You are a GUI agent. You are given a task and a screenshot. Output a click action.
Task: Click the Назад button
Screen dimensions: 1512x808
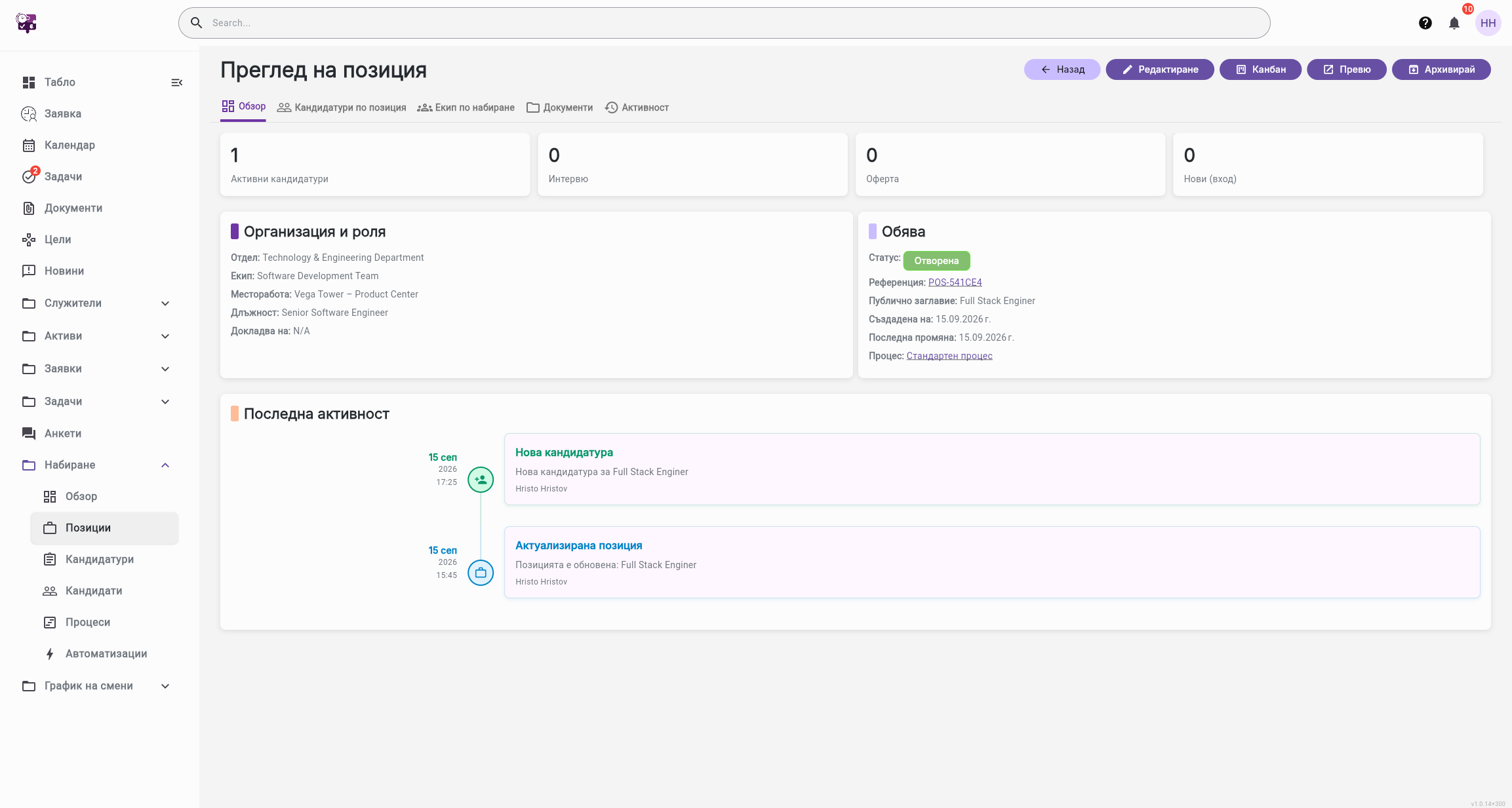click(x=1062, y=69)
